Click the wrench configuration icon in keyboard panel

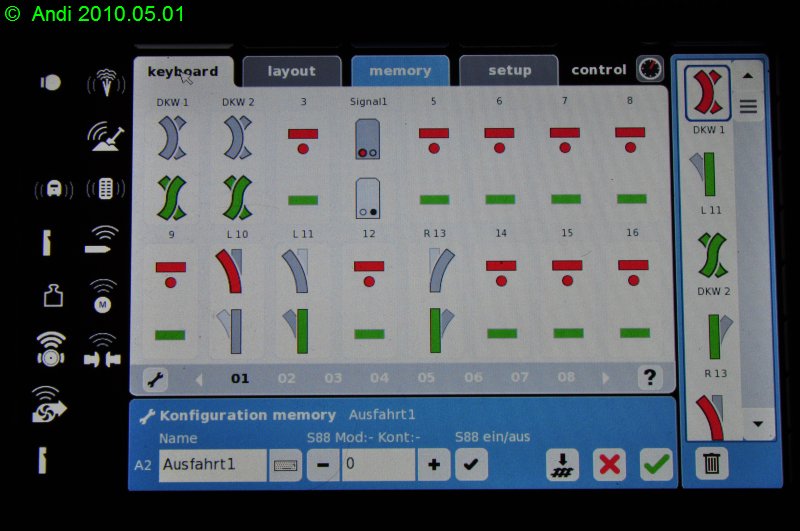(155, 379)
